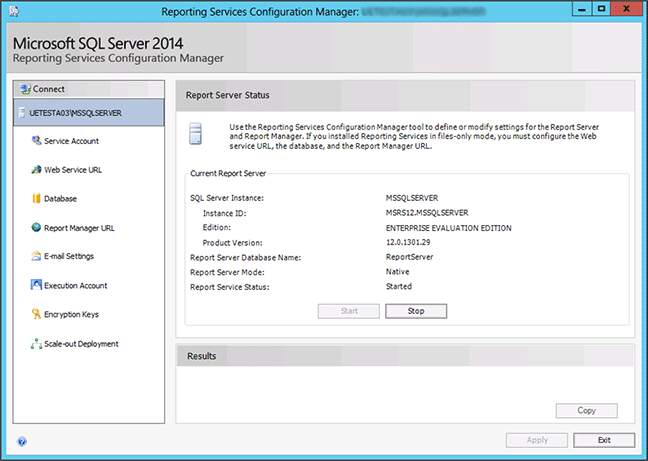Click the Report Server Status heading
648x461 pixels.
(227, 95)
